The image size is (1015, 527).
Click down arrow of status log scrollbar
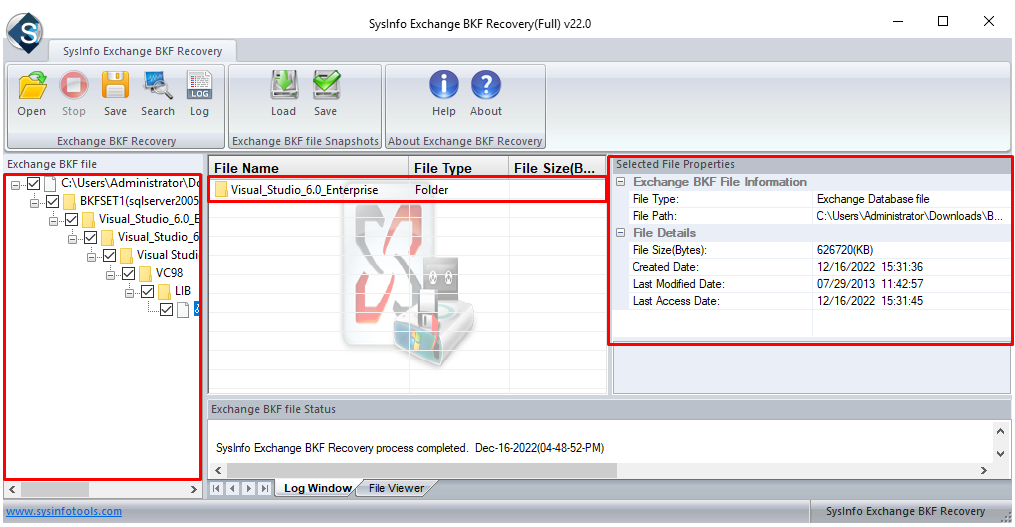tap(1000, 454)
